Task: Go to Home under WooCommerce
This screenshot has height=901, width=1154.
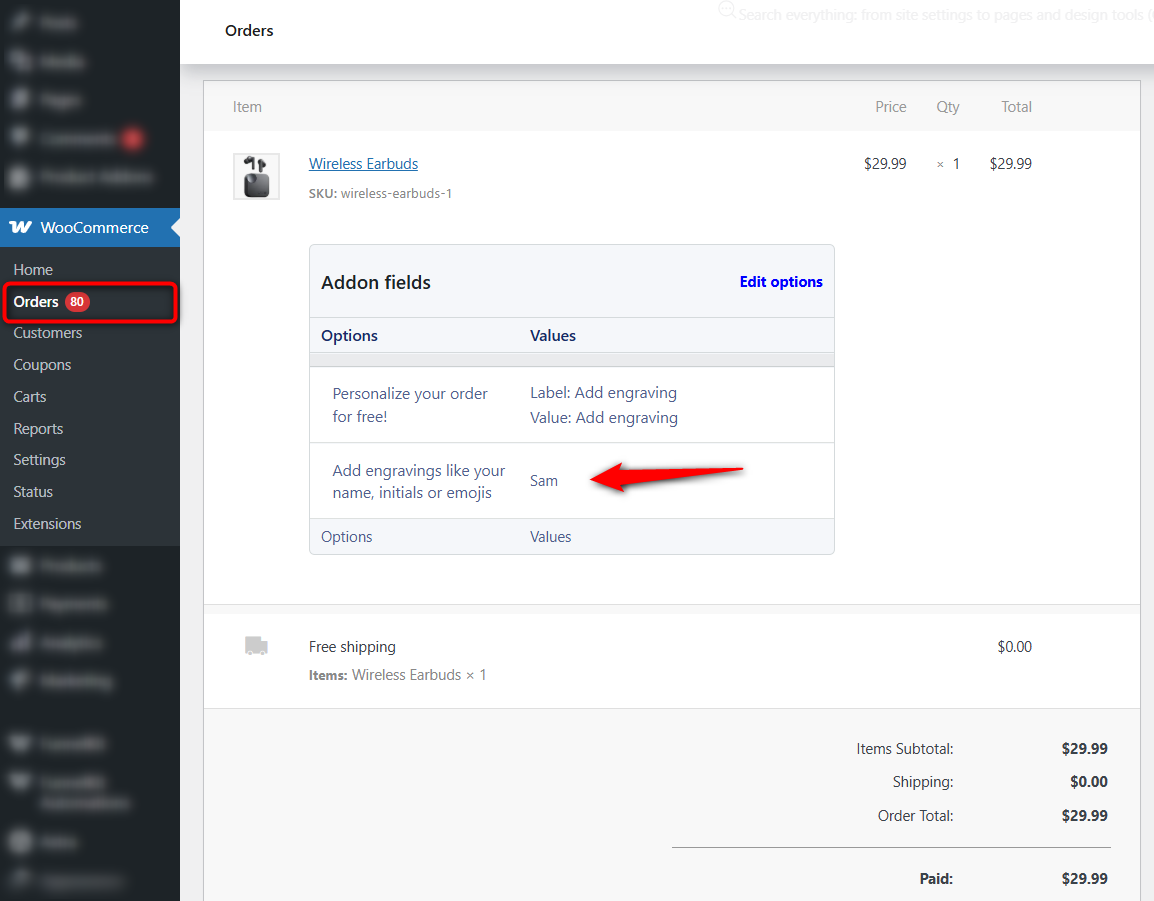Action: pyautogui.click(x=33, y=269)
